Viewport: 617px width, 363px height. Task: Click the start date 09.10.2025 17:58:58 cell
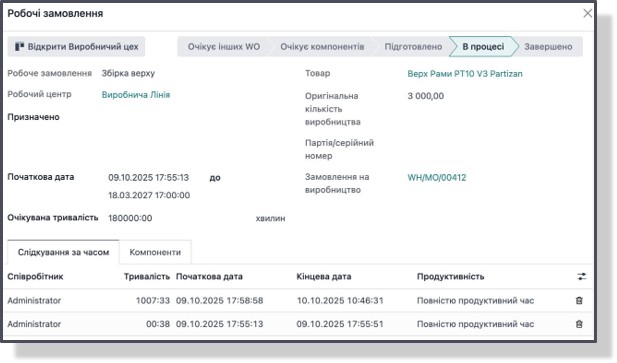[220, 301]
